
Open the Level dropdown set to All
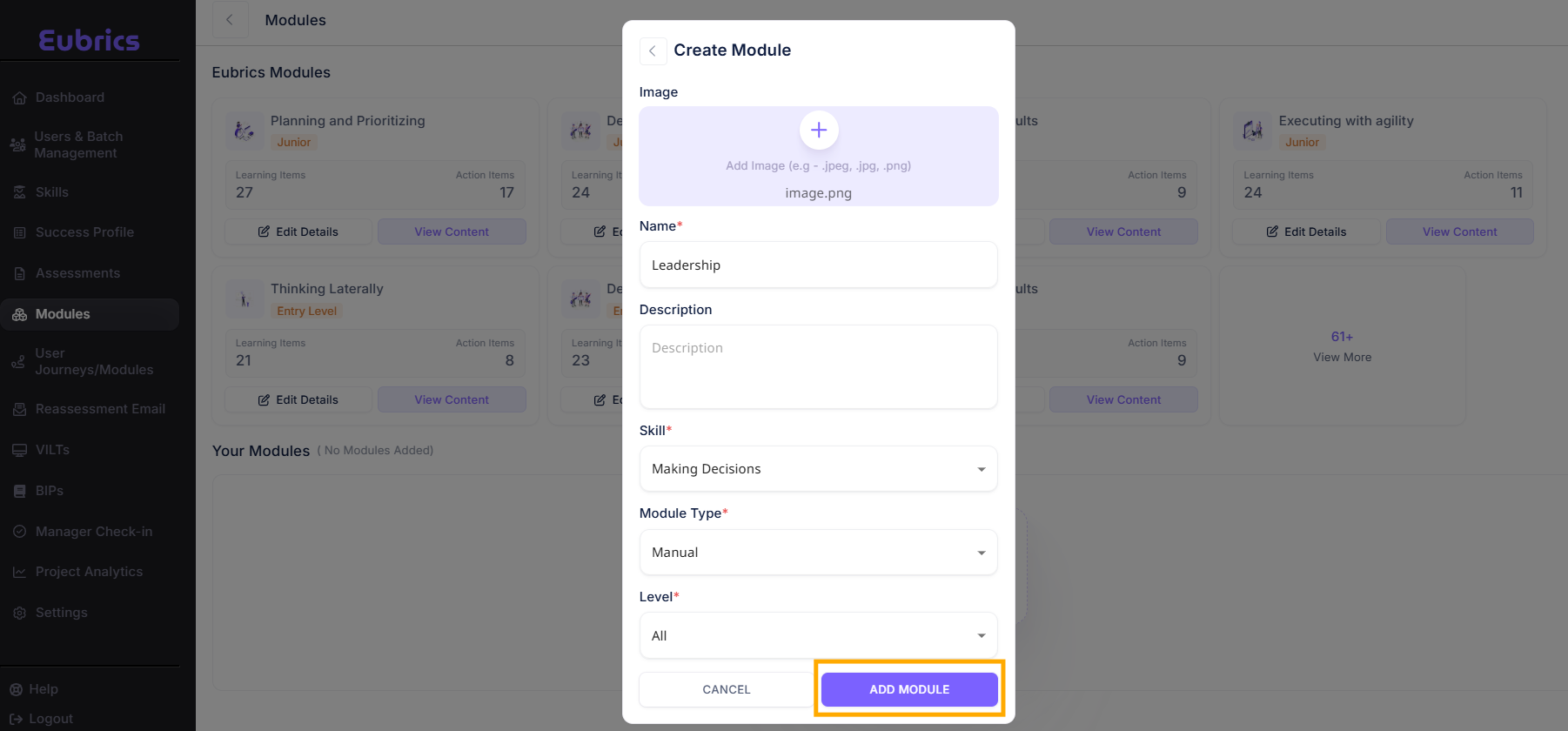[818, 636]
